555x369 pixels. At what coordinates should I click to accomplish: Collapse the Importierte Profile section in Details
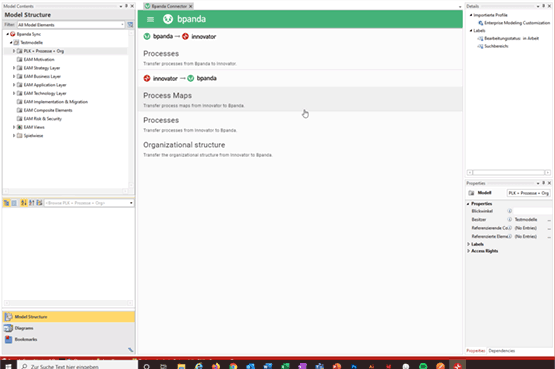[471, 15]
